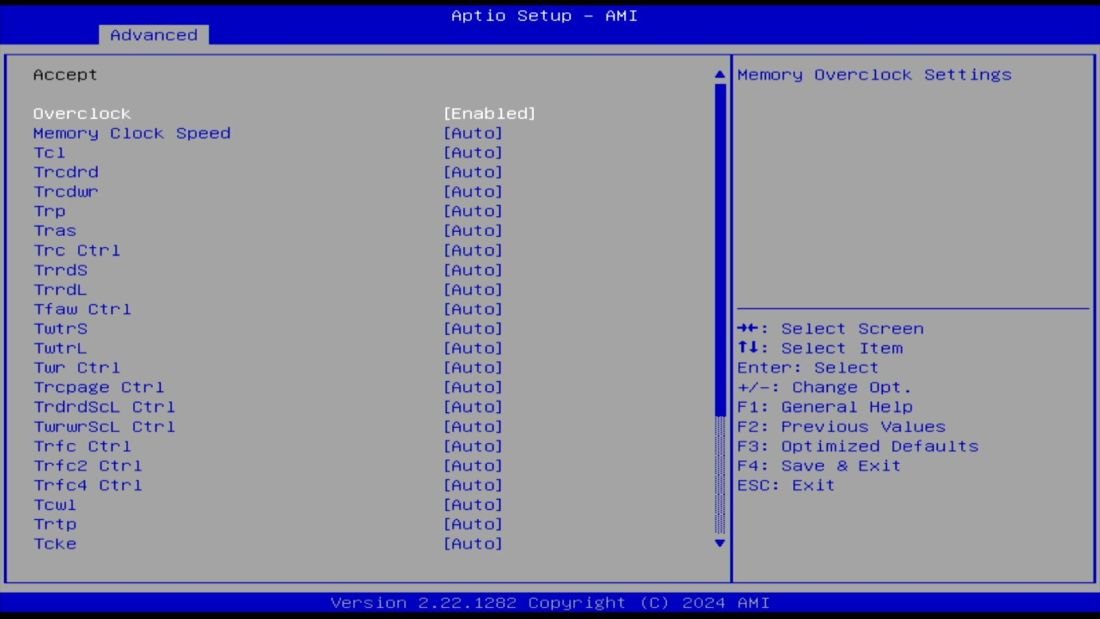Click the F4: Save & Exit hint

point(819,466)
